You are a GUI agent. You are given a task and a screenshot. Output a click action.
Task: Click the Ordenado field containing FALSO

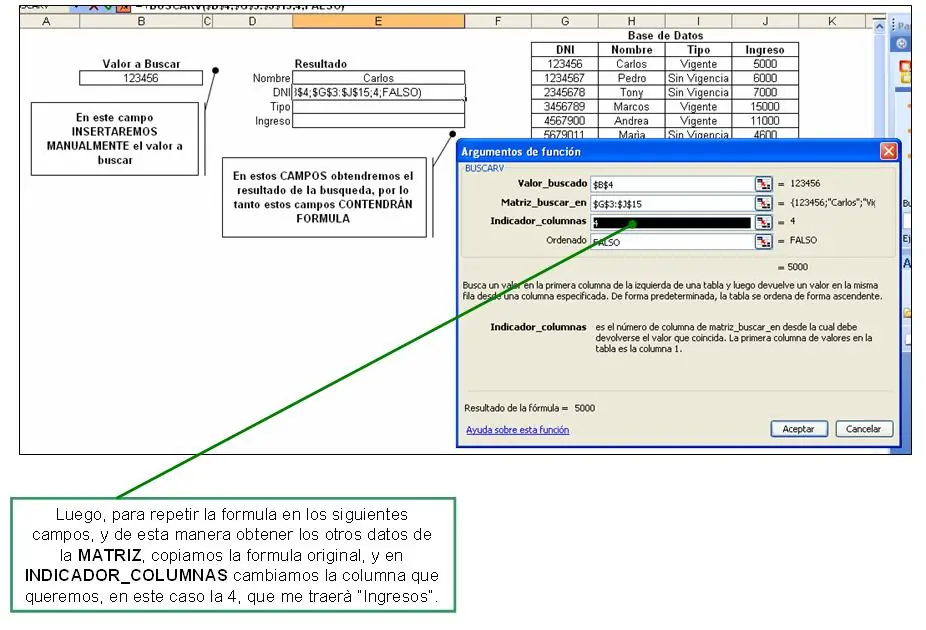pos(673,241)
